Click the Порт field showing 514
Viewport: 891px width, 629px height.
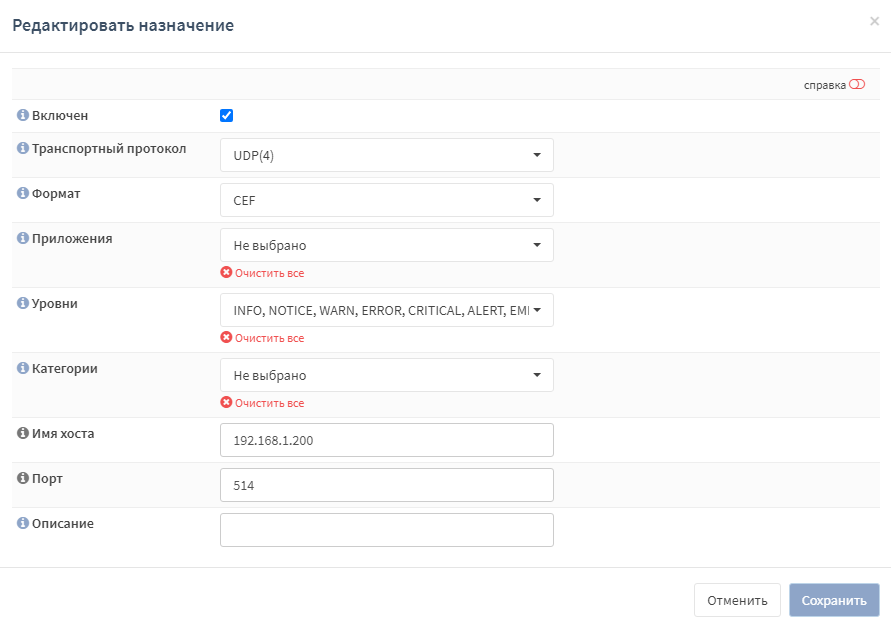(386, 485)
